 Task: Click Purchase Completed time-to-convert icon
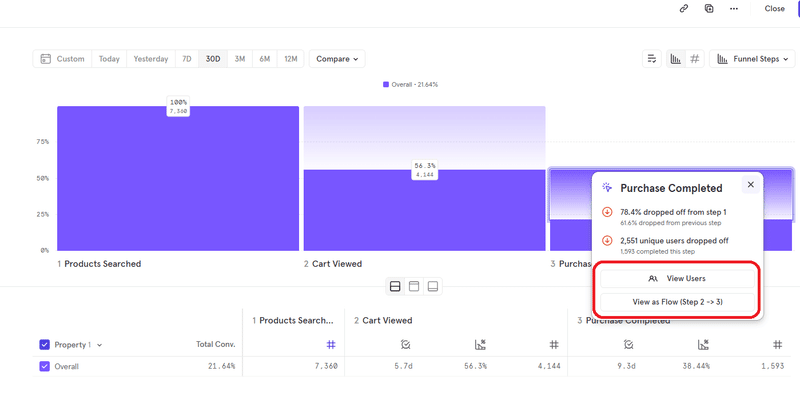(x=629, y=345)
